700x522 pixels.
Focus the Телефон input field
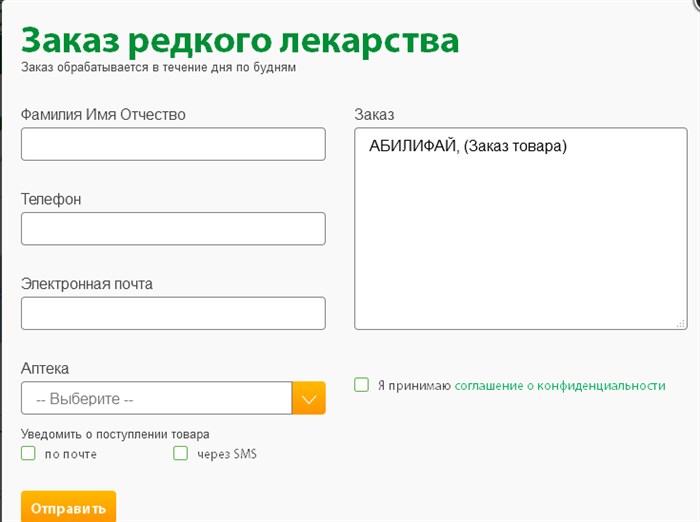pos(173,229)
